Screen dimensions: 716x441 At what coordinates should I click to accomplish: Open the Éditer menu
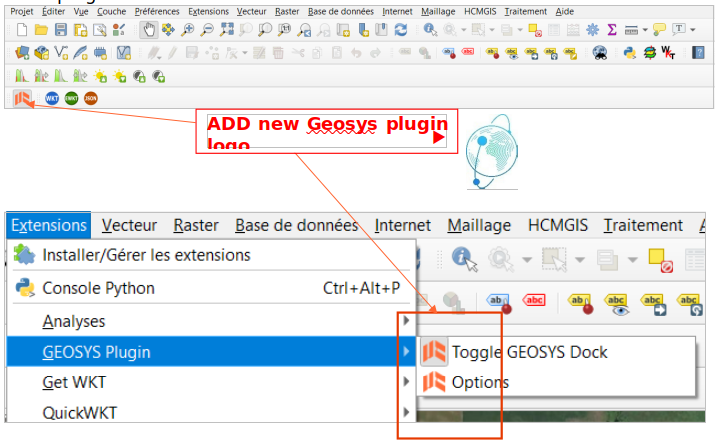(53, 11)
